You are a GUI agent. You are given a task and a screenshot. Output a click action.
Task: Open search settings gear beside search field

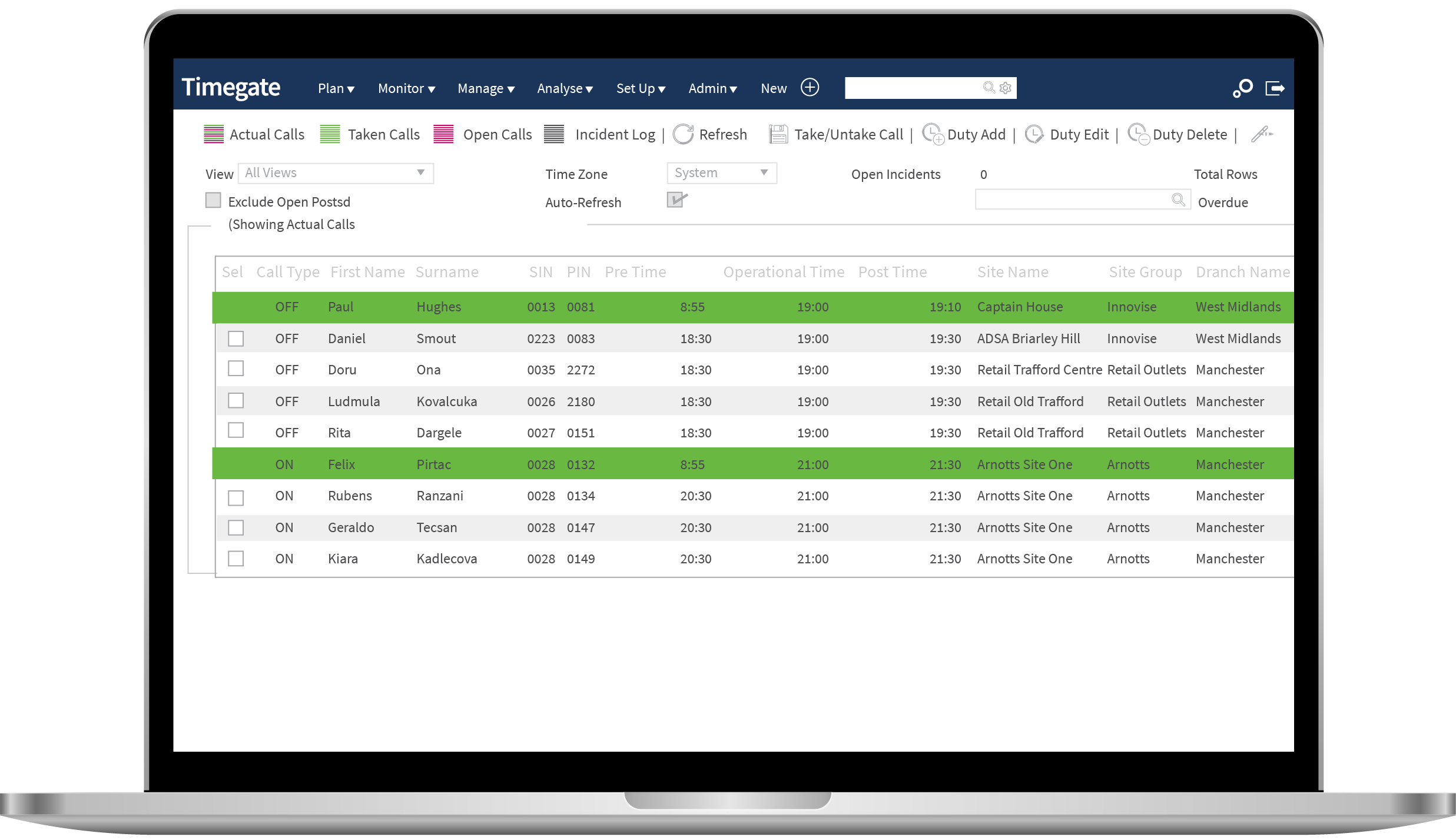tap(1004, 88)
